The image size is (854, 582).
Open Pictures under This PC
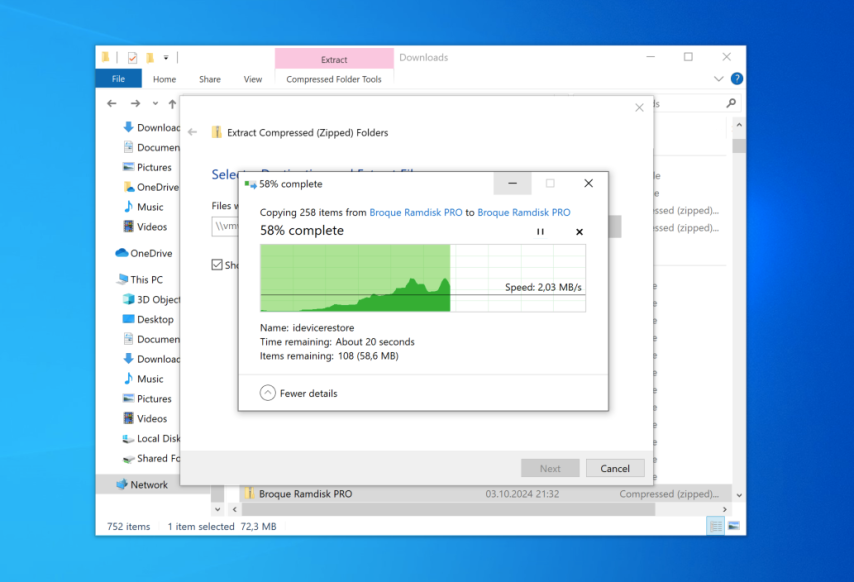click(x=147, y=399)
